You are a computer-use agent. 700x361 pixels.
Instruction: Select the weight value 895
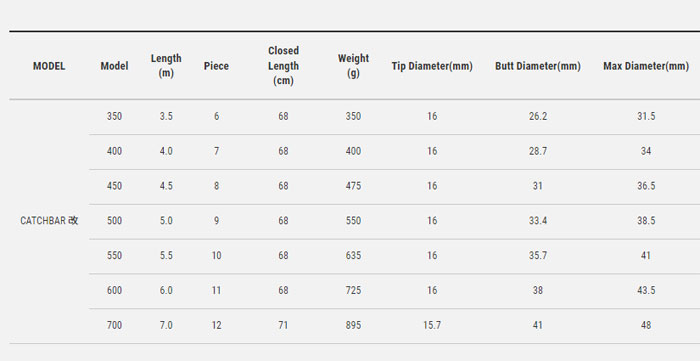coord(353,325)
